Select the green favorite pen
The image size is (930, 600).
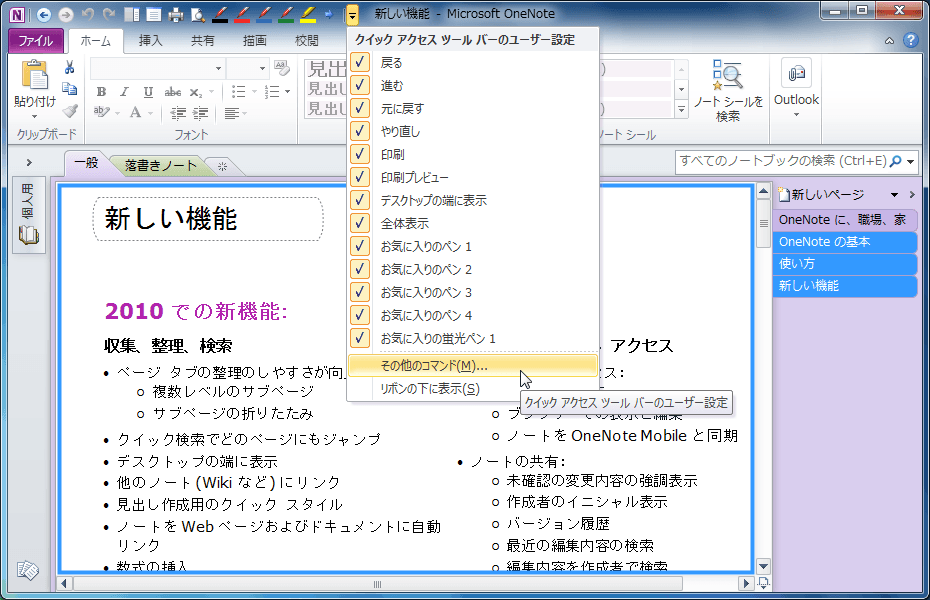coord(286,14)
